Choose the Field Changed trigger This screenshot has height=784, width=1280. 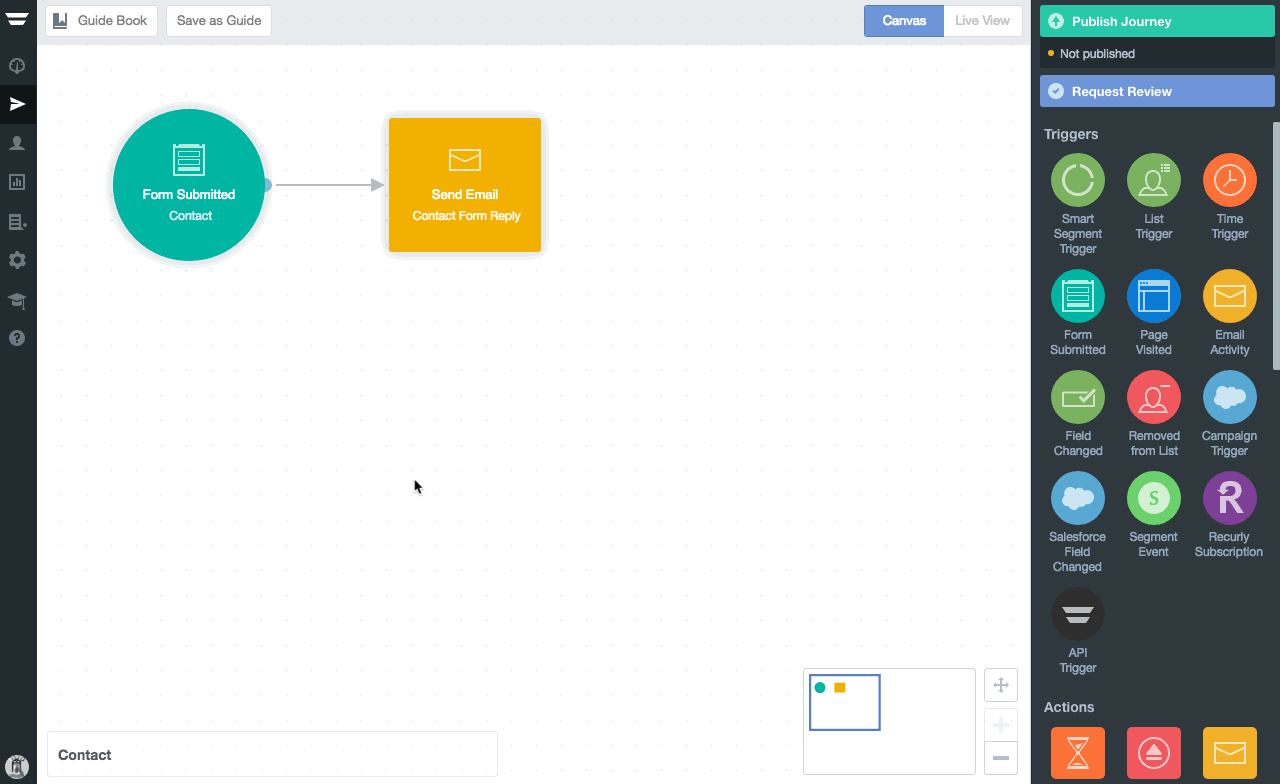point(1077,397)
